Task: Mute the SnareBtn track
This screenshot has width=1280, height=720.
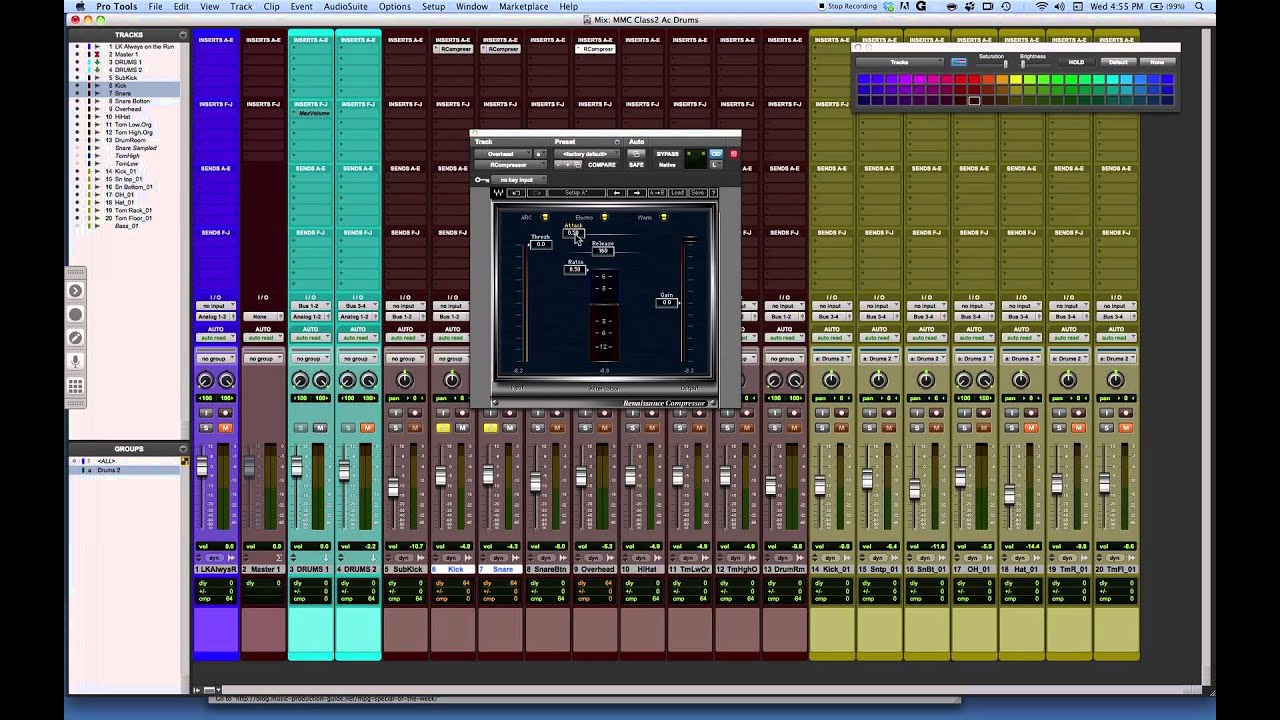Action: pos(557,428)
